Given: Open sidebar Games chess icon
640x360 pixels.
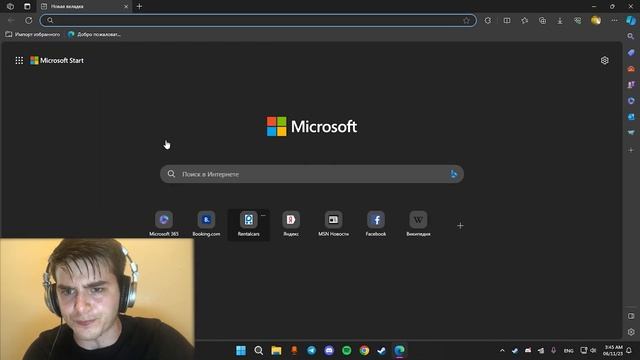Looking at the screenshot, I should click(631, 84).
